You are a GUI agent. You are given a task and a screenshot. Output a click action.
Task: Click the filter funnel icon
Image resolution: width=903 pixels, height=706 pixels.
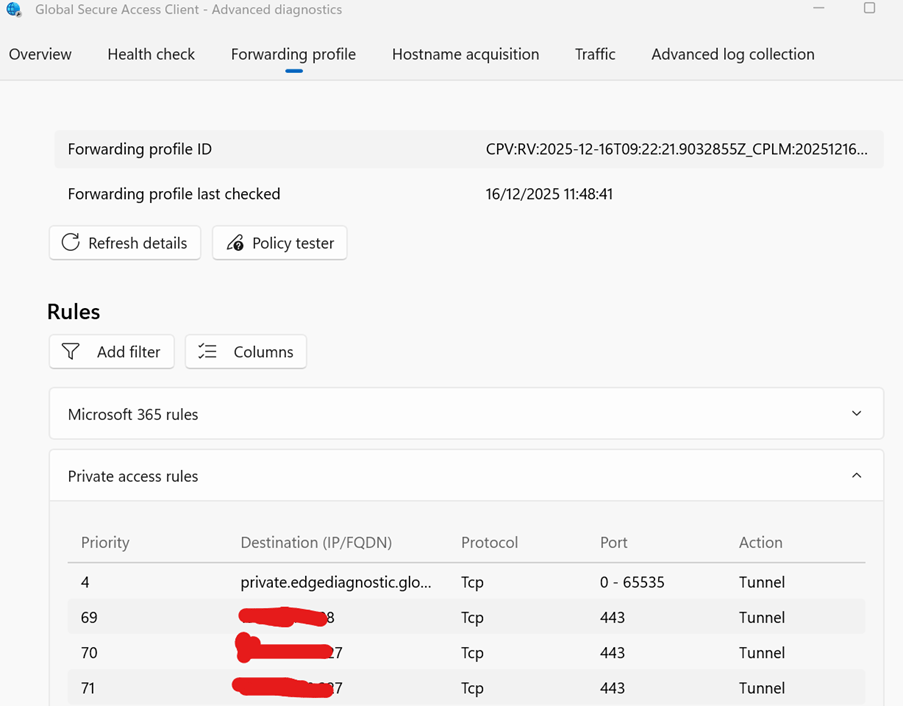pos(71,352)
